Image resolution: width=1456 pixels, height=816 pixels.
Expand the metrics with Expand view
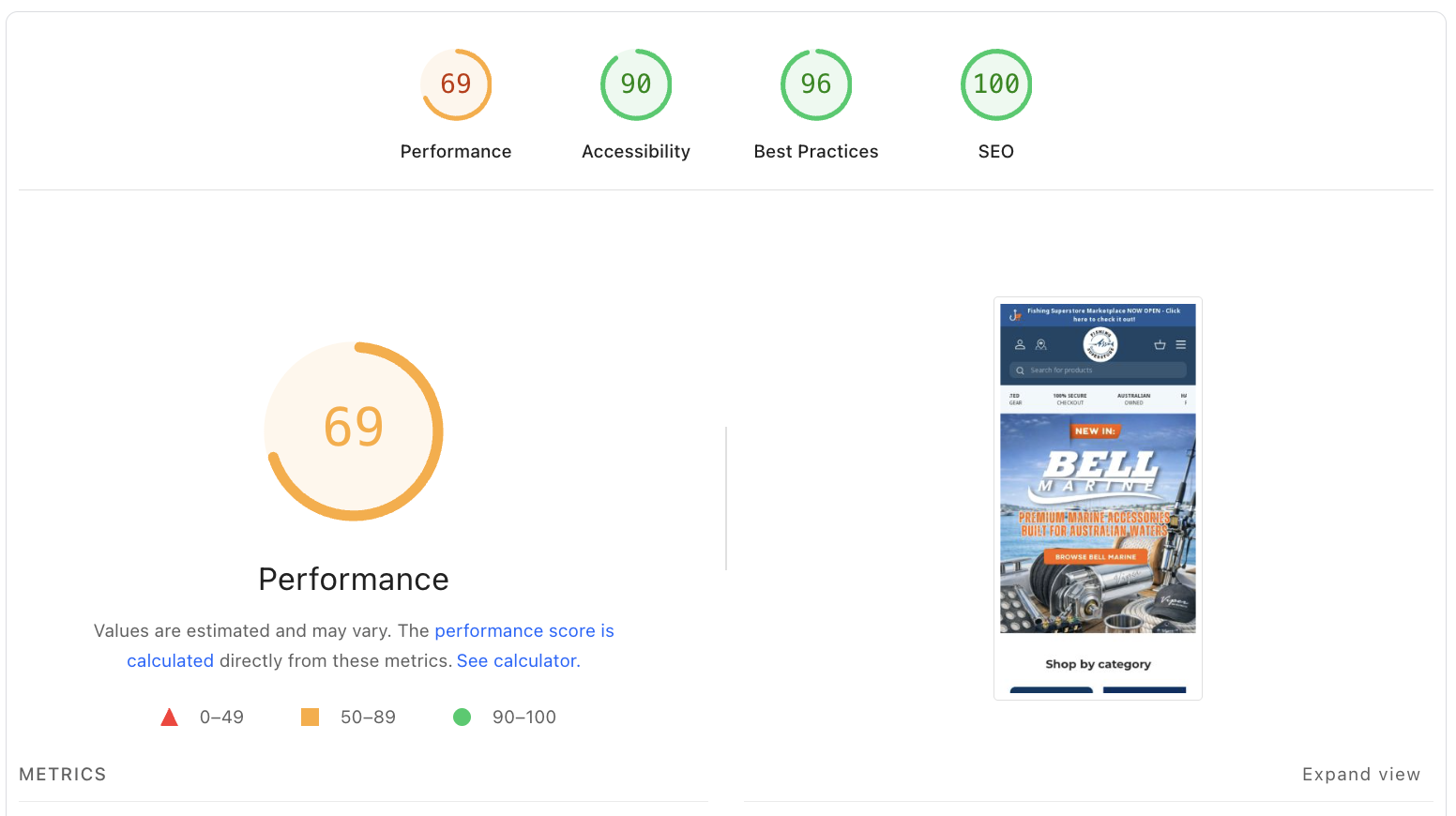[1360, 775]
